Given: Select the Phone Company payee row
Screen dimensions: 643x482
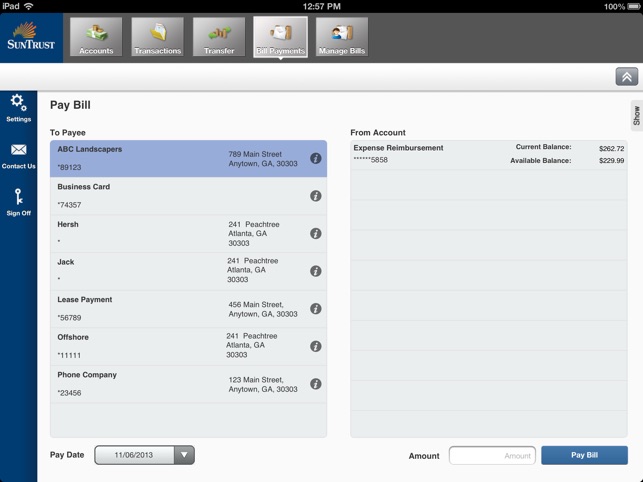Looking at the screenshot, I should 188,384.
